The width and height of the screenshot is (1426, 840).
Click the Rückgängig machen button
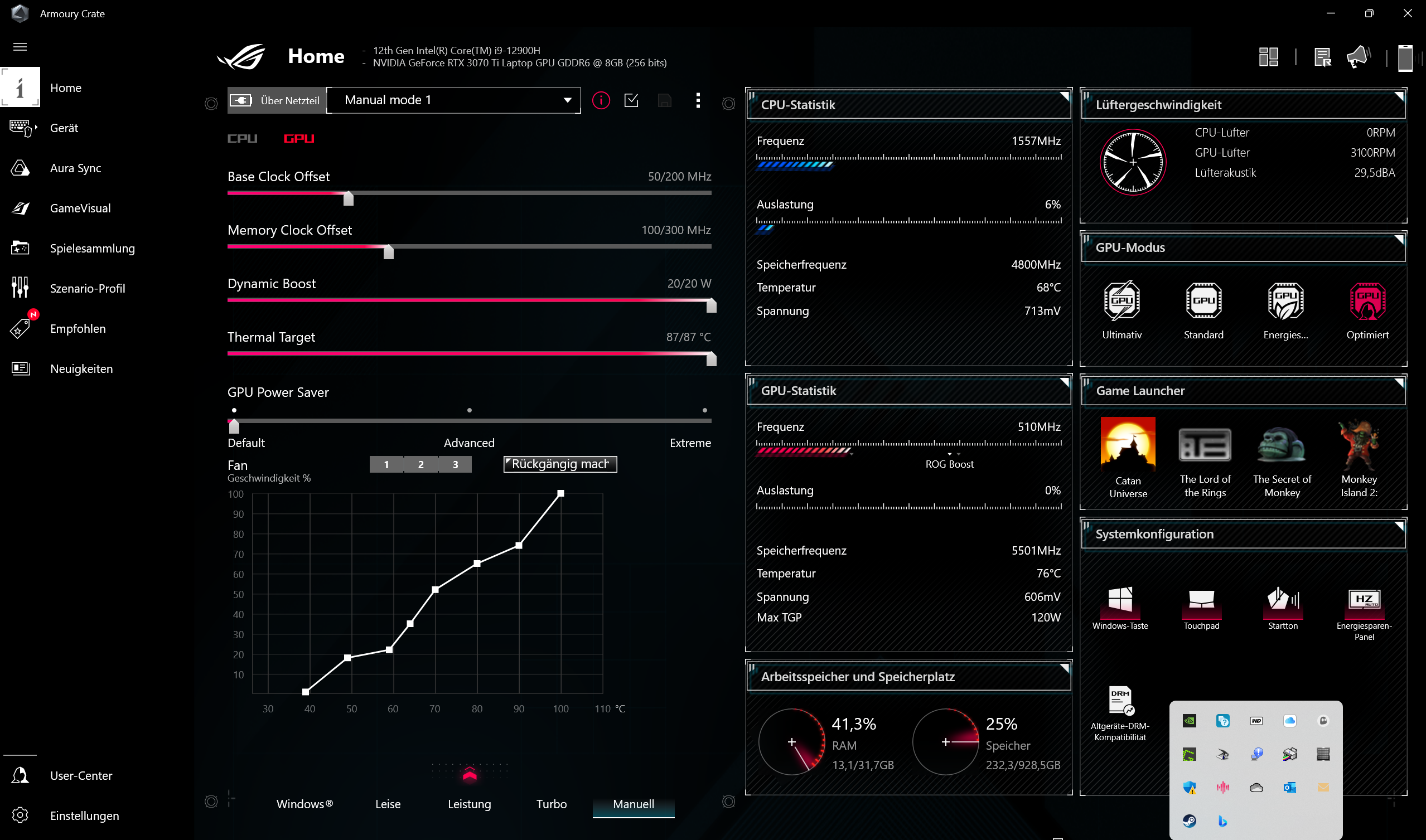click(x=559, y=464)
